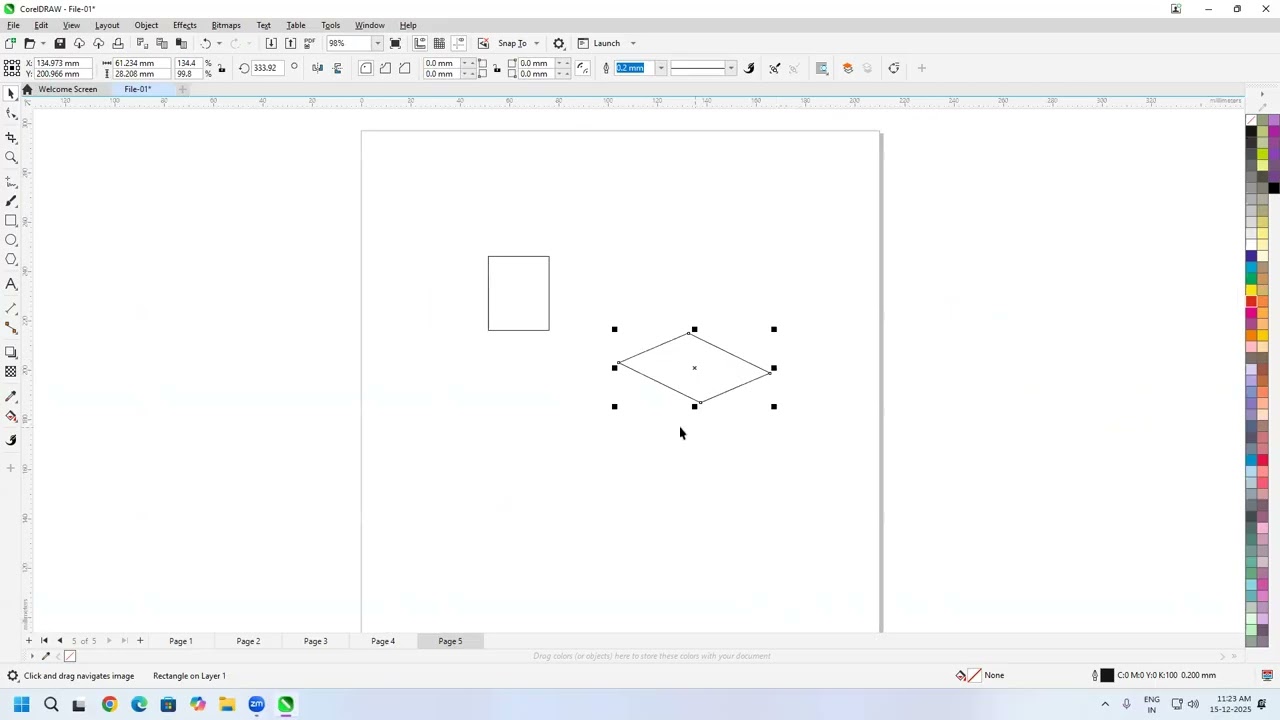
Task: Click the rotation angle field
Action: [266, 68]
